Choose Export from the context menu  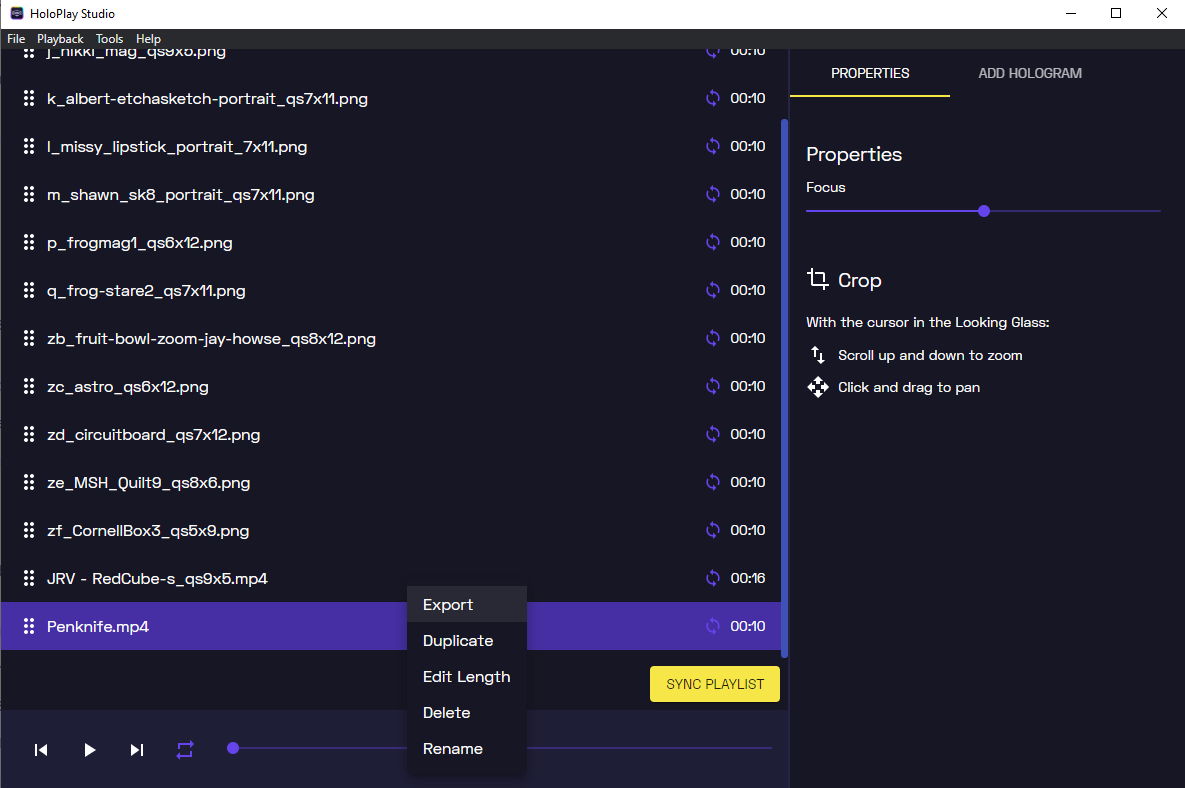[x=448, y=605]
